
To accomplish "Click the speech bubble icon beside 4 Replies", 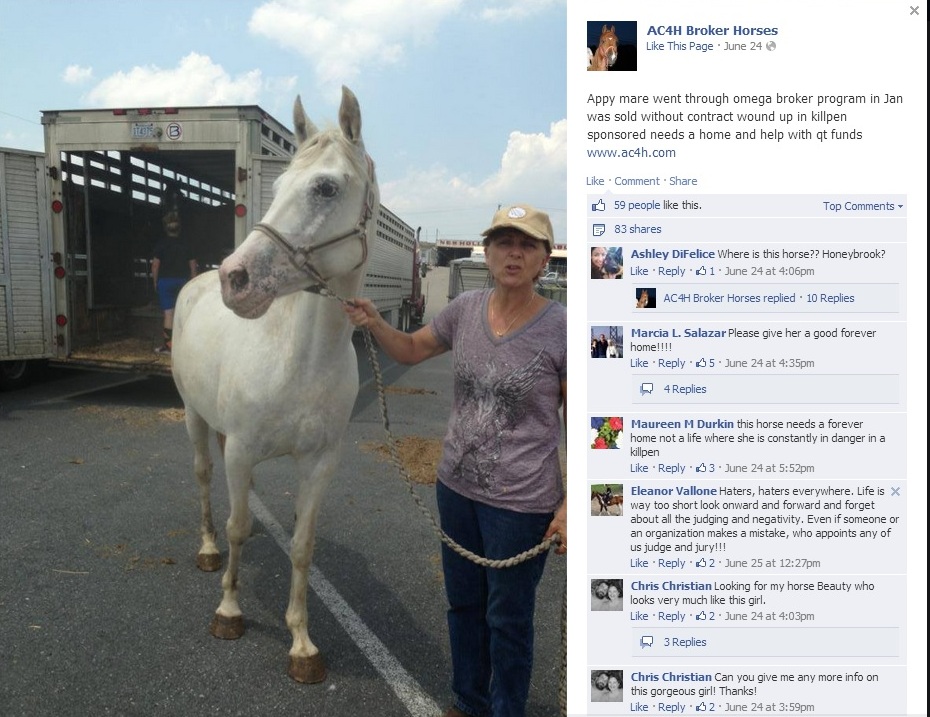I will point(646,389).
